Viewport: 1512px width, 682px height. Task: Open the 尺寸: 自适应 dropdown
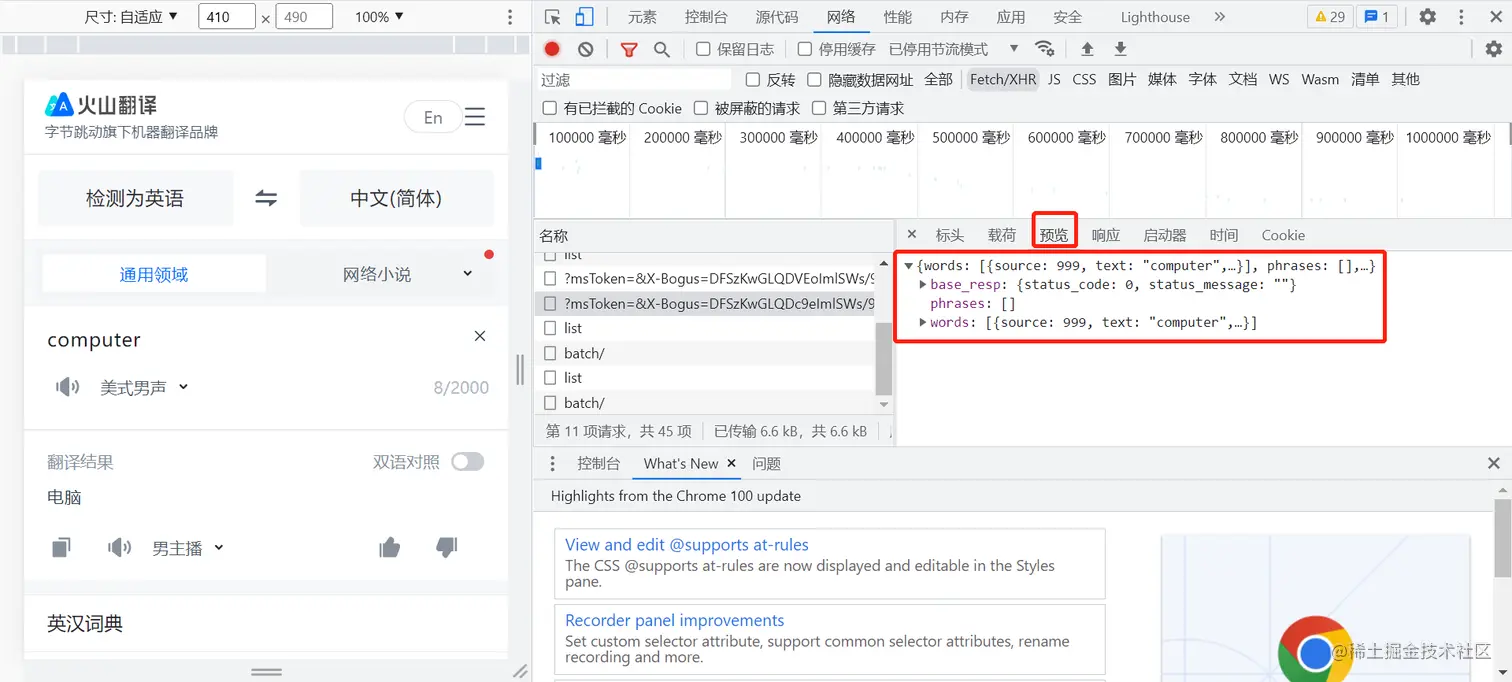tap(131, 17)
